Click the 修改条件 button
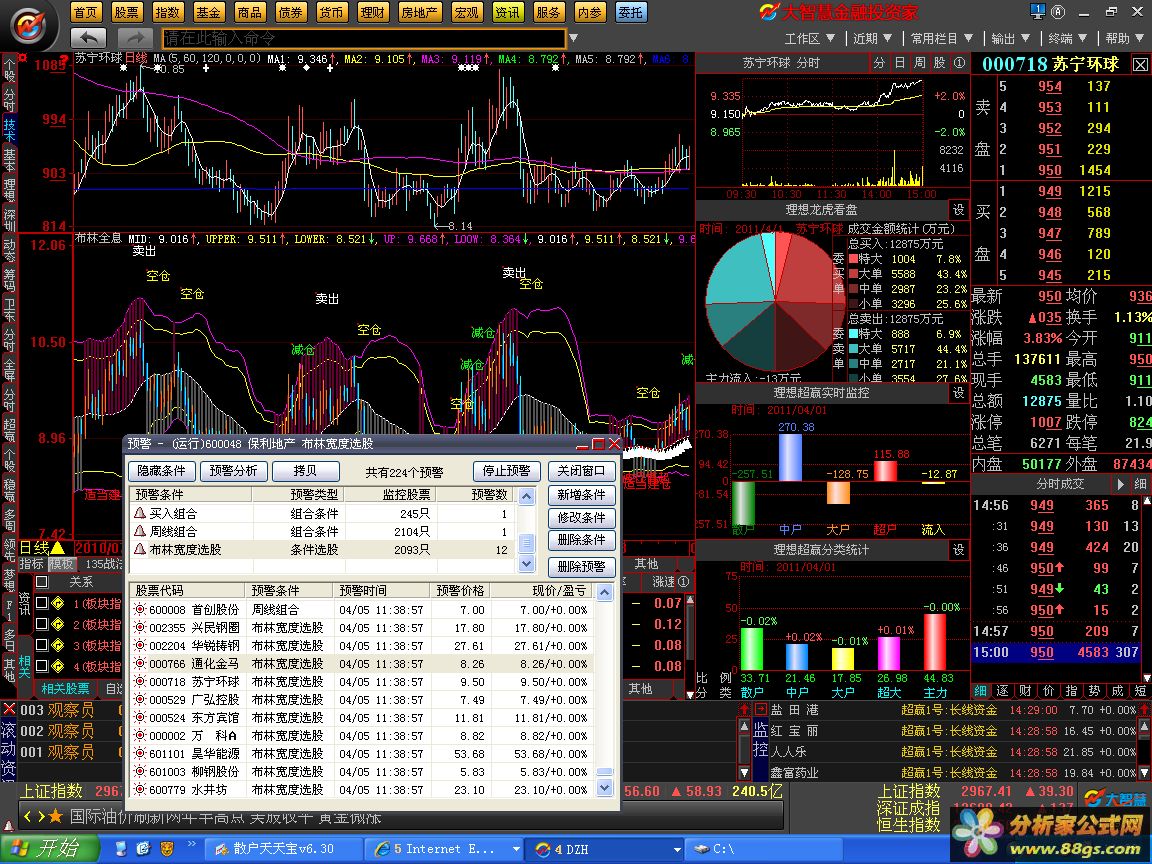The height and width of the screenshot is (864, 1152). click(x=581, y=518)
